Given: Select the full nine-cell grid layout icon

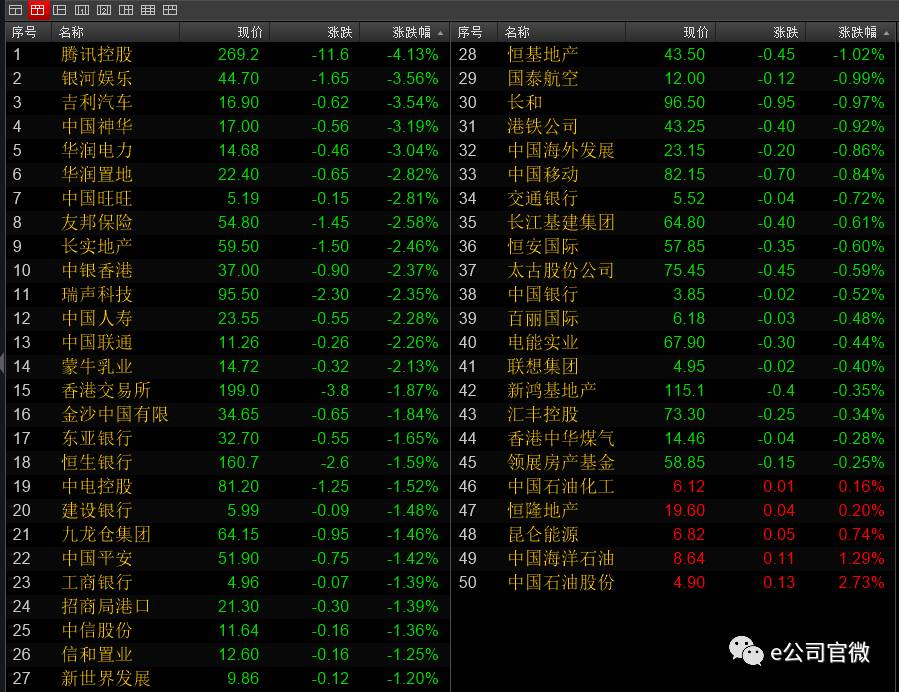Looking at the screenshot, I should pos(148,10).
